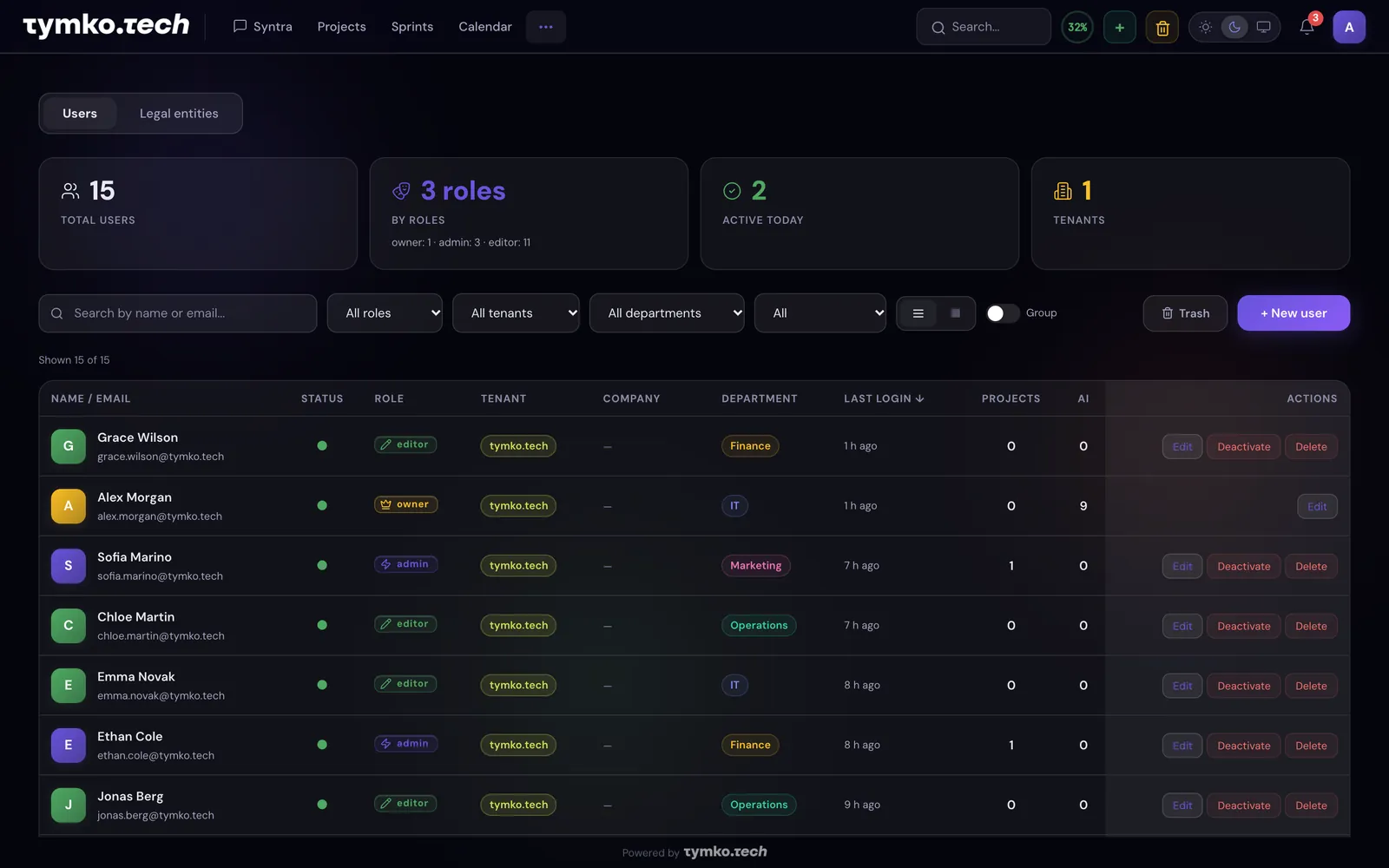Image resolution: width=1389 pixels, height=868 pixels.
Task: Open notifications bell with 3 badge
Action: 1307,27
